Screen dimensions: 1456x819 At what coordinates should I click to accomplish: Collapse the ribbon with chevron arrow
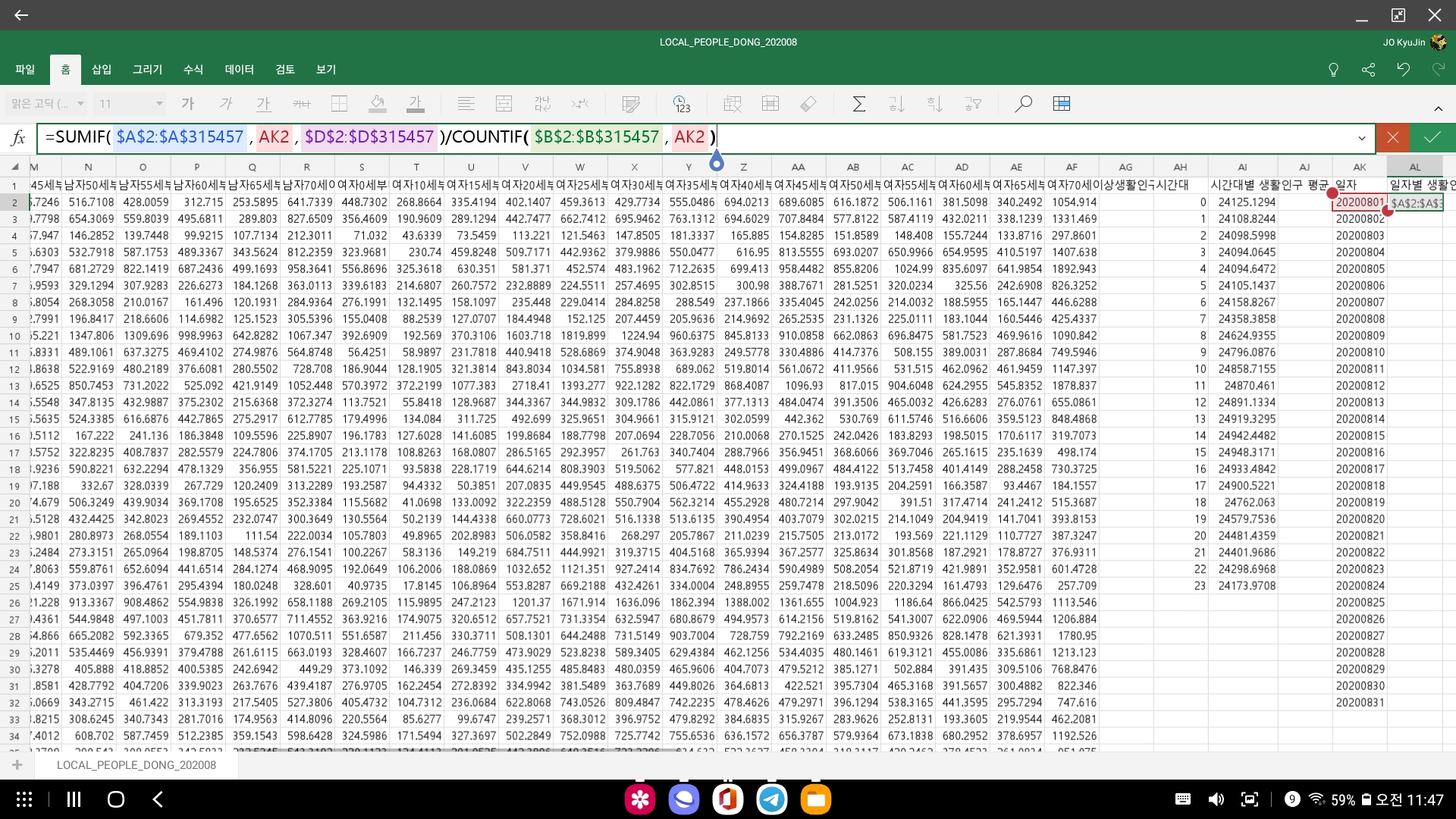click(1438, 108)
